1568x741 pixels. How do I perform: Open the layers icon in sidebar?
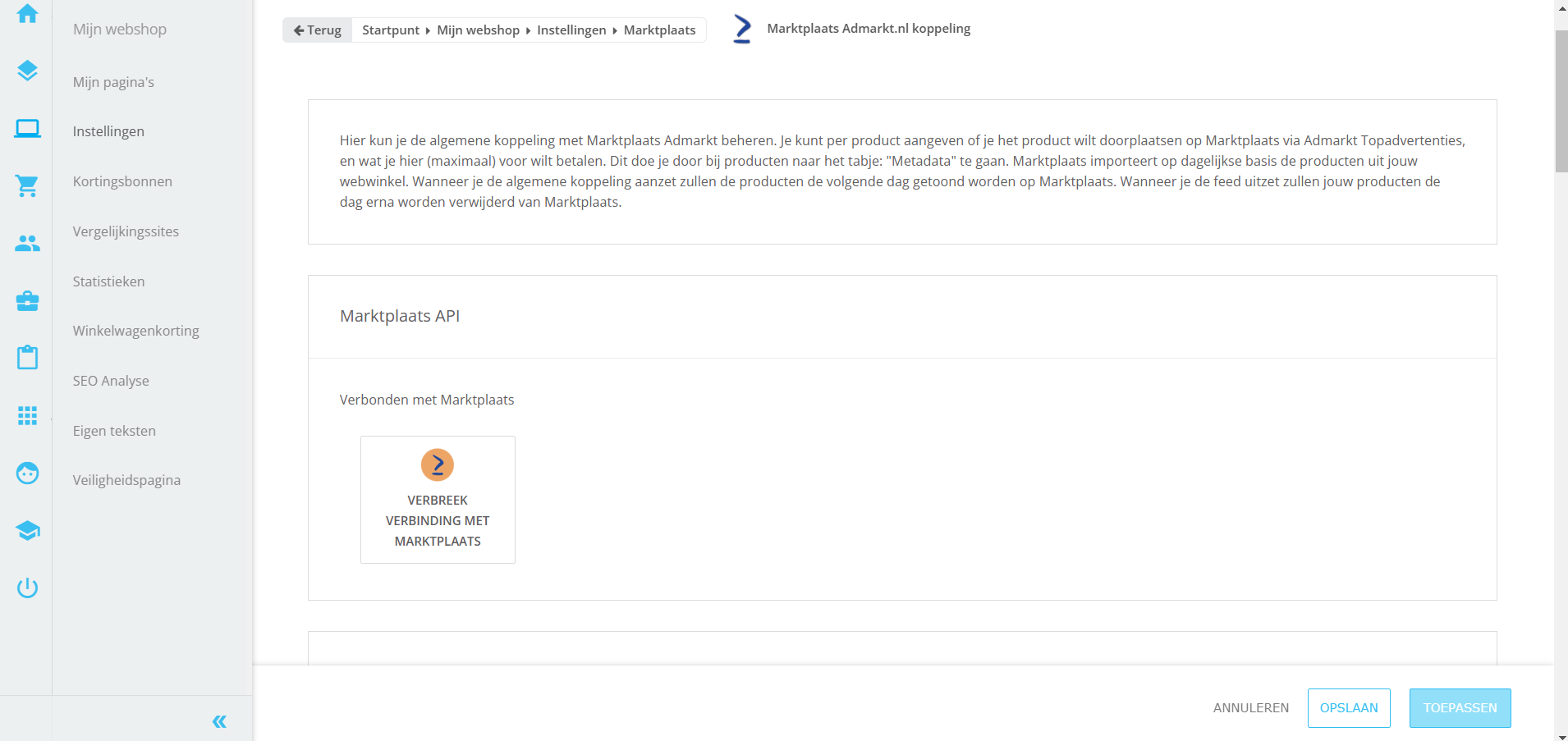[x=27, y=71]
